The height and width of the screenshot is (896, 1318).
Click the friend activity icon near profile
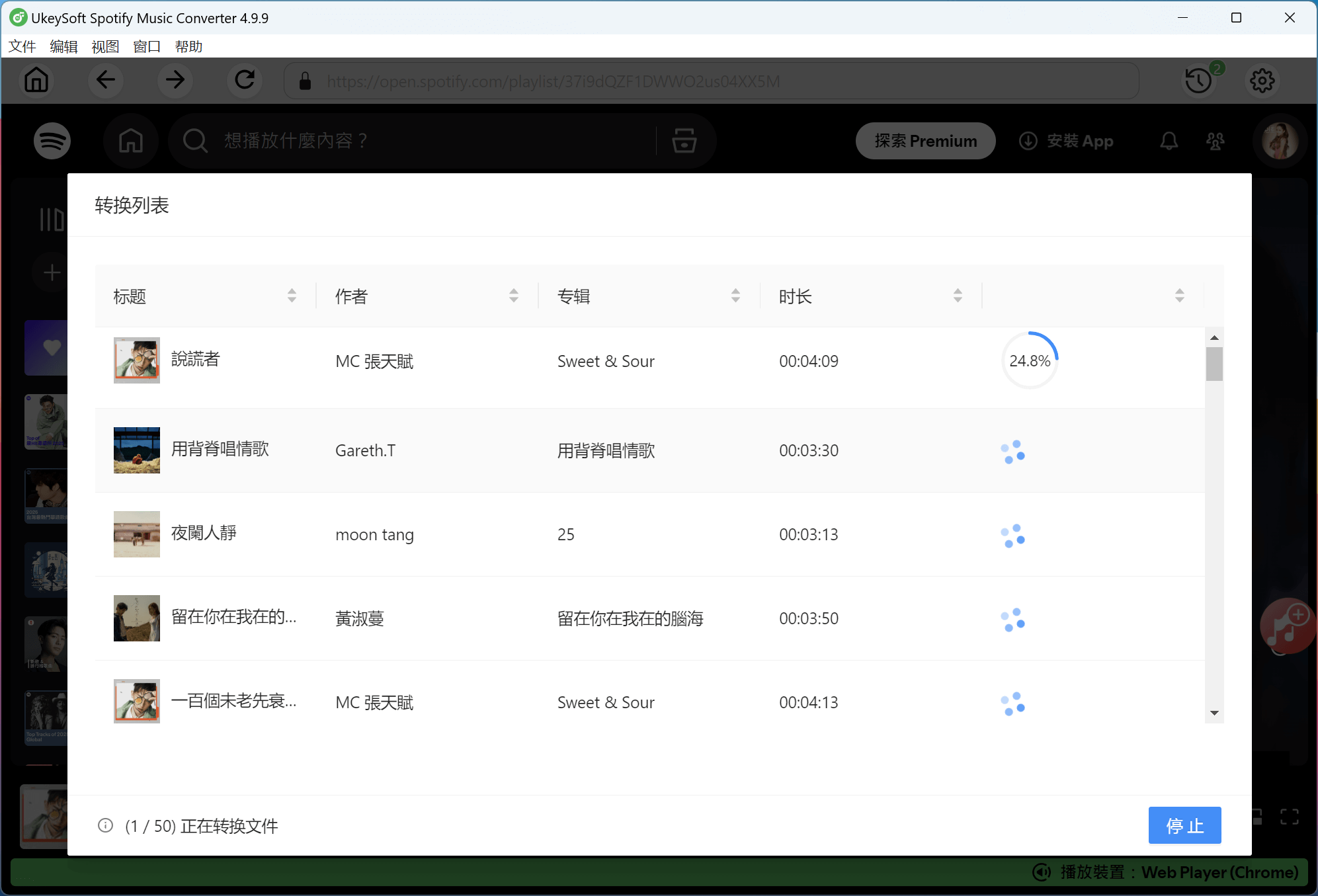click(x=1216, y=140)
